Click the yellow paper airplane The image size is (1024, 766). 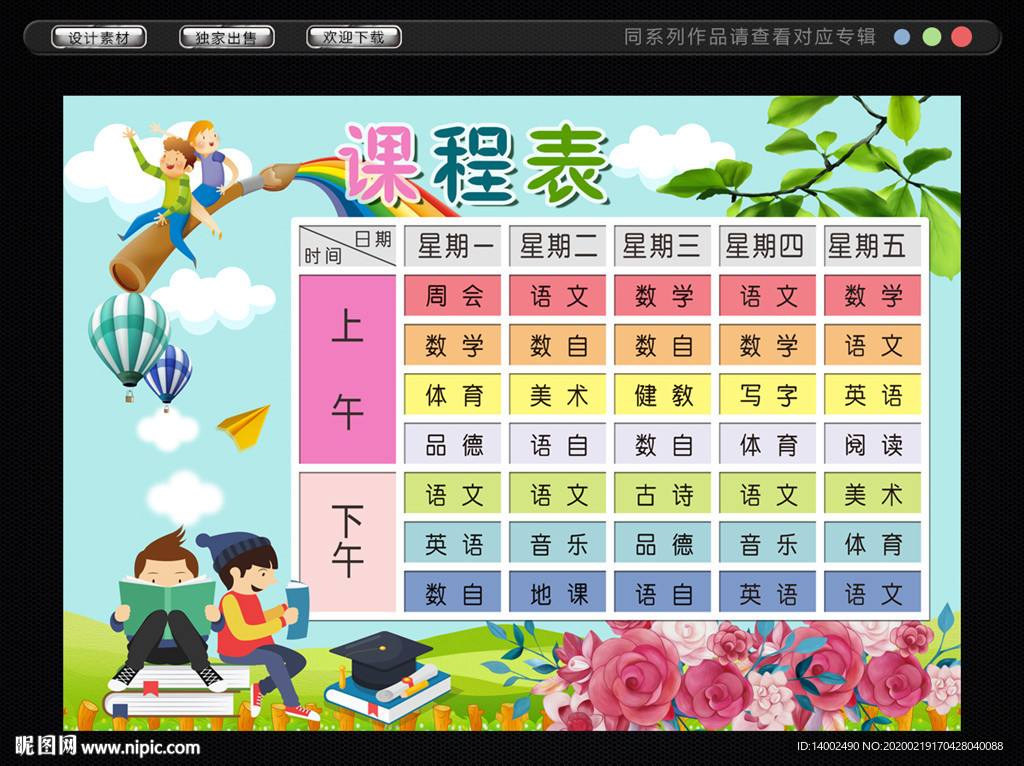coord(245,426)
